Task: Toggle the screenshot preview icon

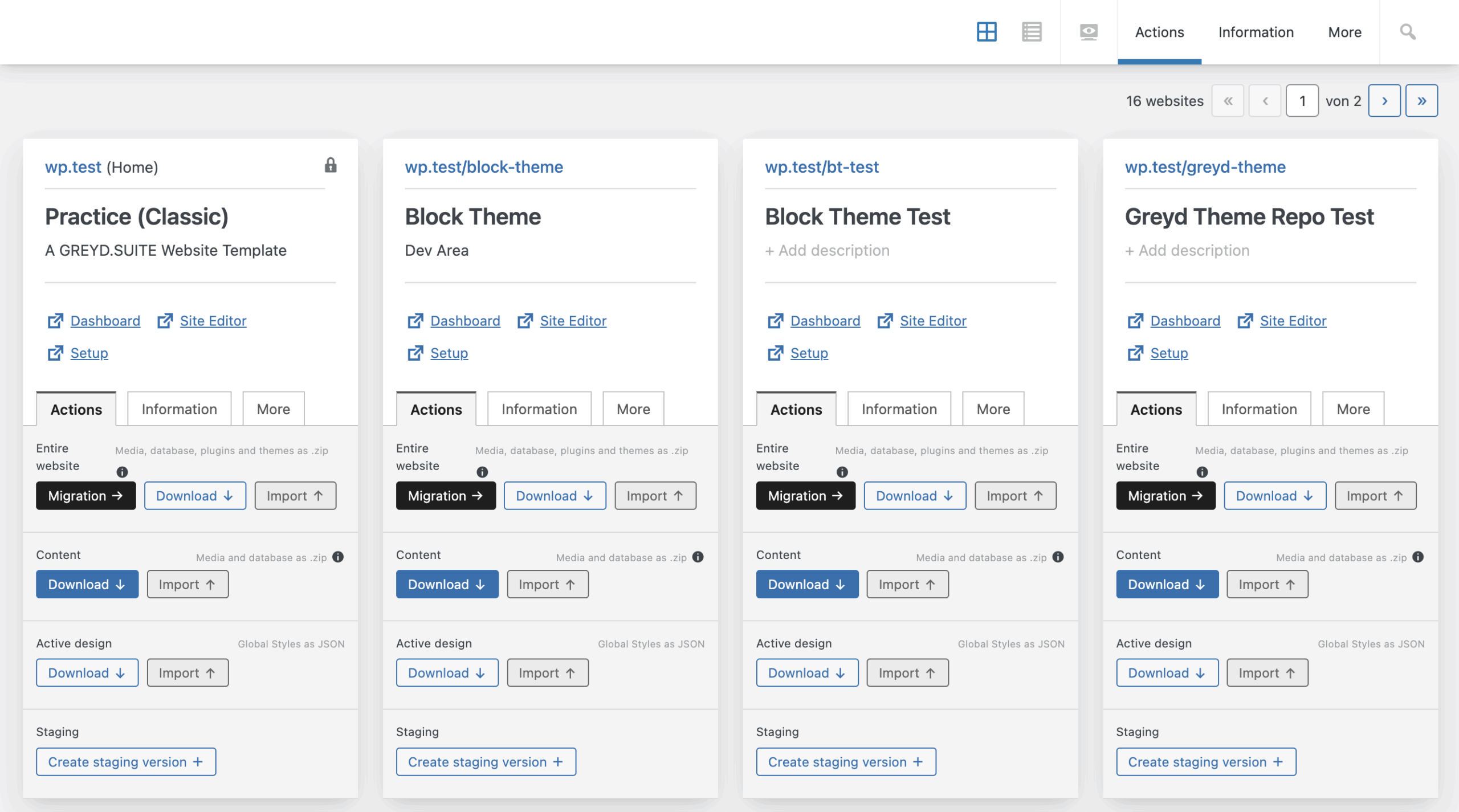Action: pyautogui.click(x=1089, y=32)
